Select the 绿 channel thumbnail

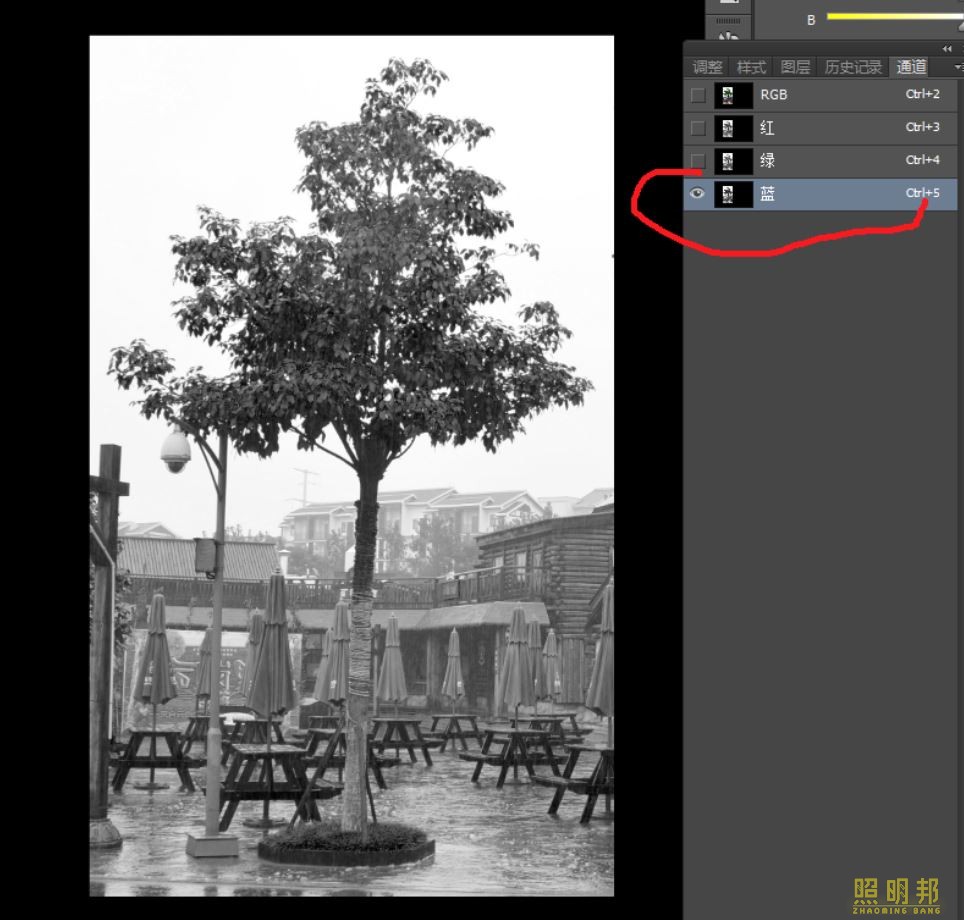pos(733,161)
